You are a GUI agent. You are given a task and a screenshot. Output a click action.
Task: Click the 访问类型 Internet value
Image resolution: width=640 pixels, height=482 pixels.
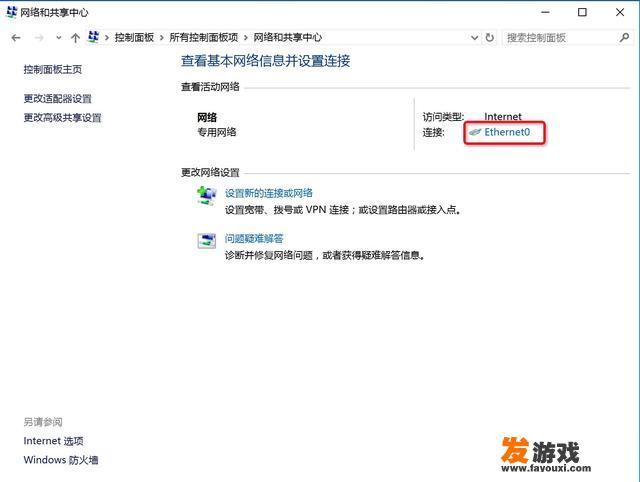pyautogui.click(x=503, y=117)
